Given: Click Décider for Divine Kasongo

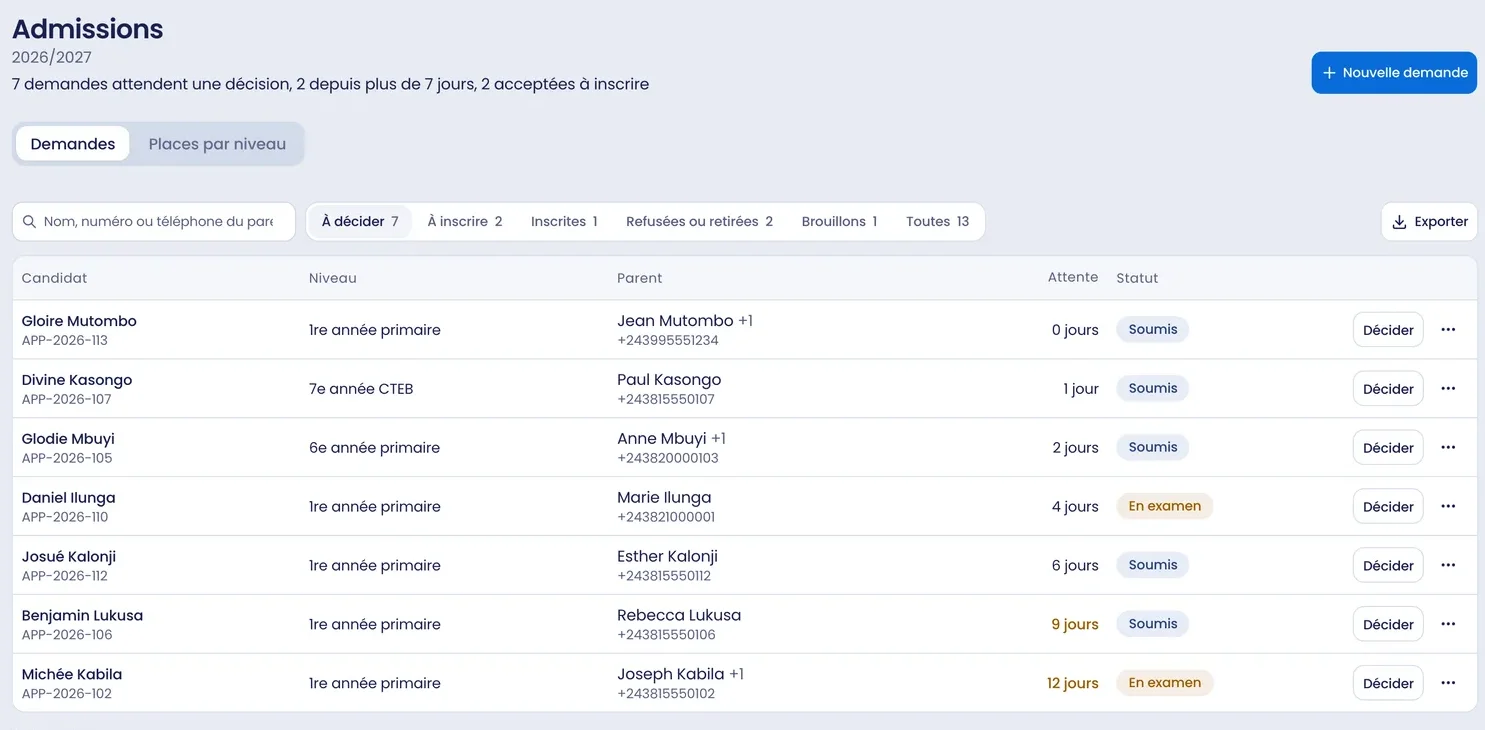Looking at the screenshot, I should pos(1388,389).
